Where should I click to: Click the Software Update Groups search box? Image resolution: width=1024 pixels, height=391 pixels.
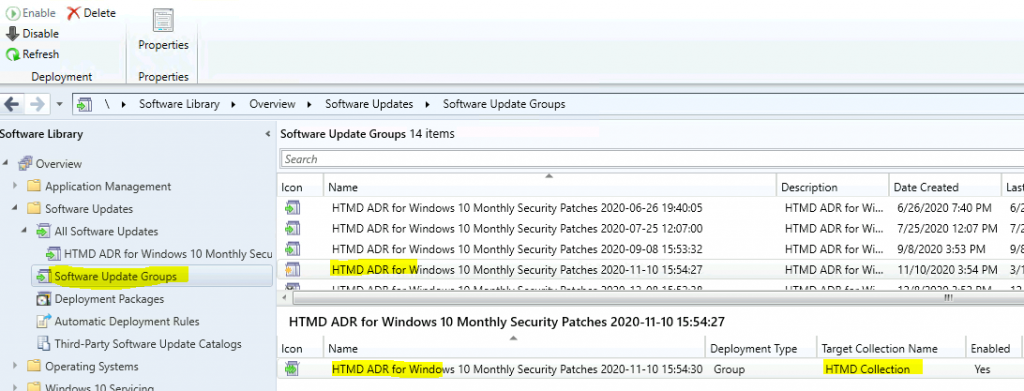click(652, 159)
